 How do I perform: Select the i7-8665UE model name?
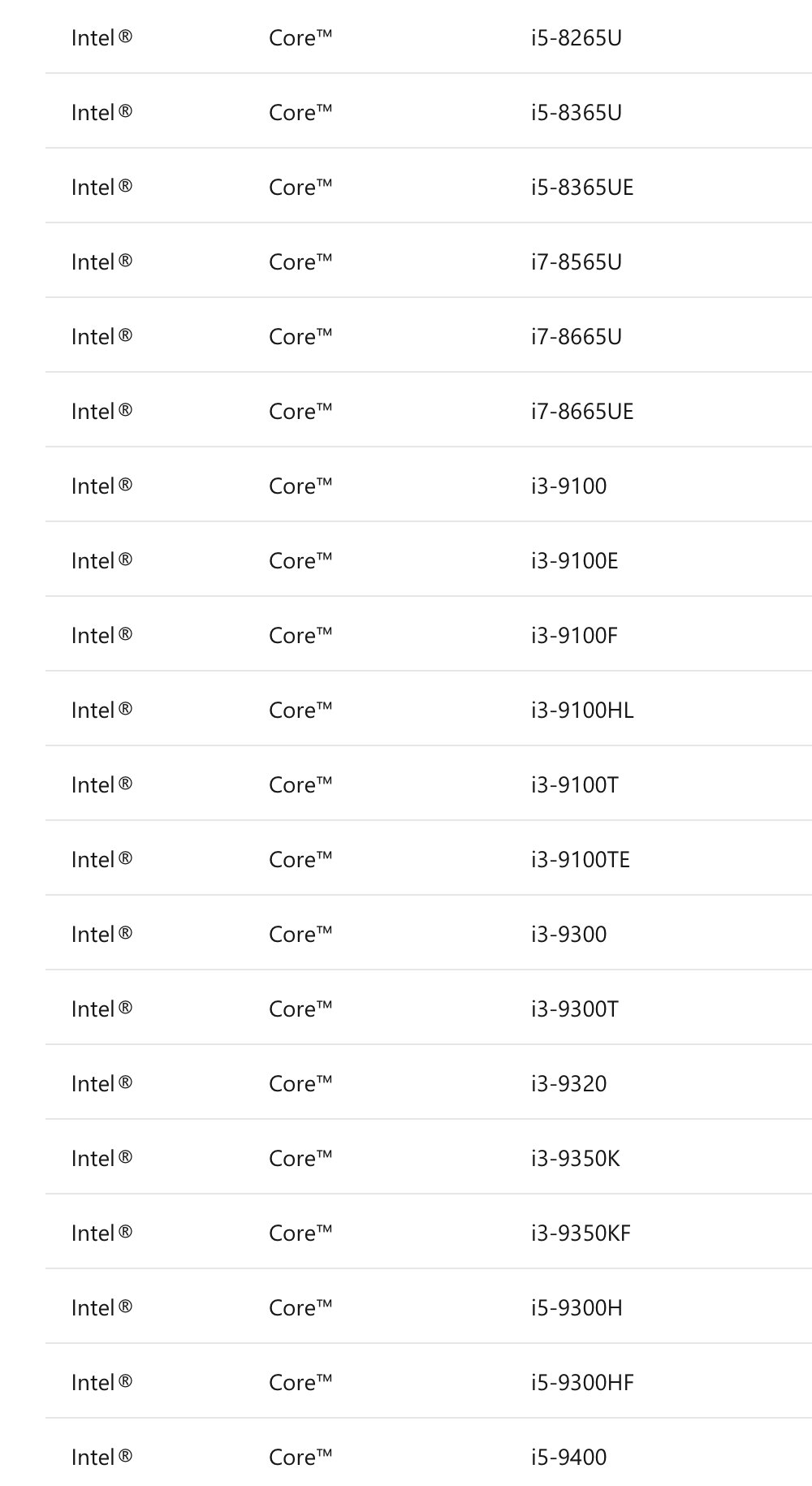click(x=582, y=412)
